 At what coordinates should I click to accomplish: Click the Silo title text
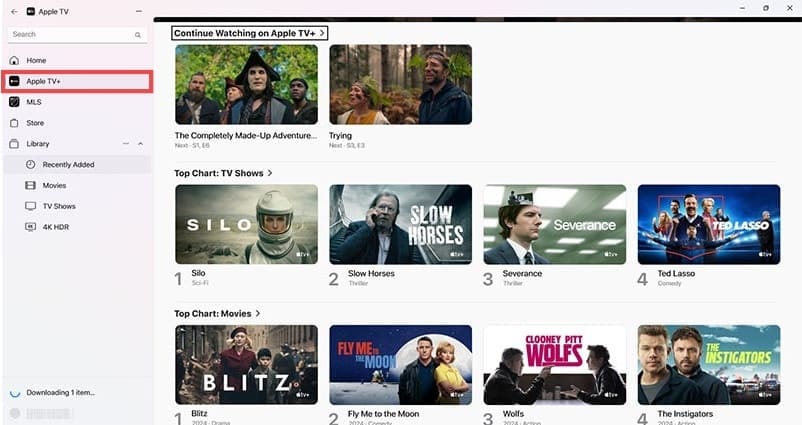[x=198, y=273]
